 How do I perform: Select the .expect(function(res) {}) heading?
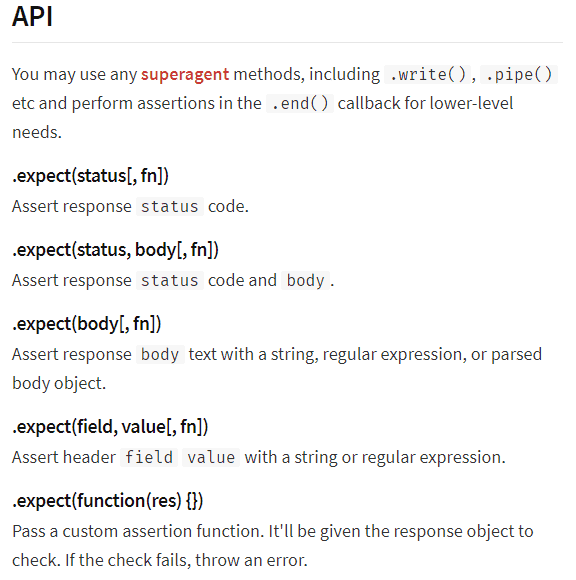point(108,501)
